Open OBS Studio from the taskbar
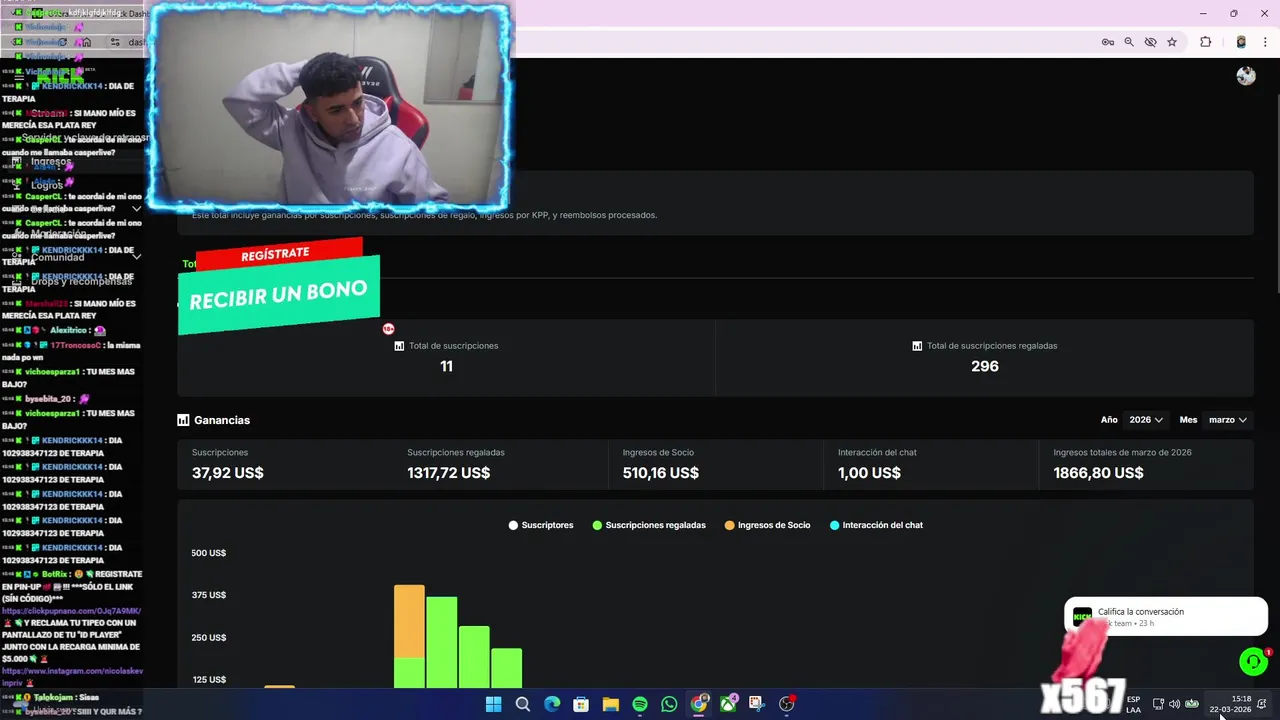This screenshot has width=1280, height=720. point(787,704)
